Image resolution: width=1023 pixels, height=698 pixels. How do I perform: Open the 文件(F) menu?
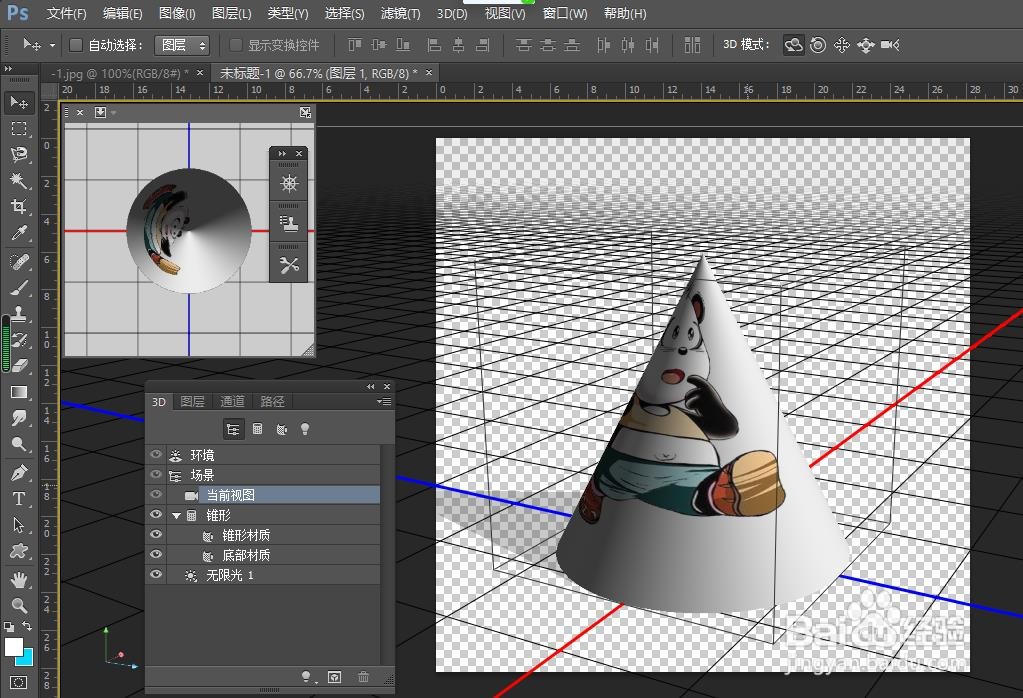click(x=67, y=13)
